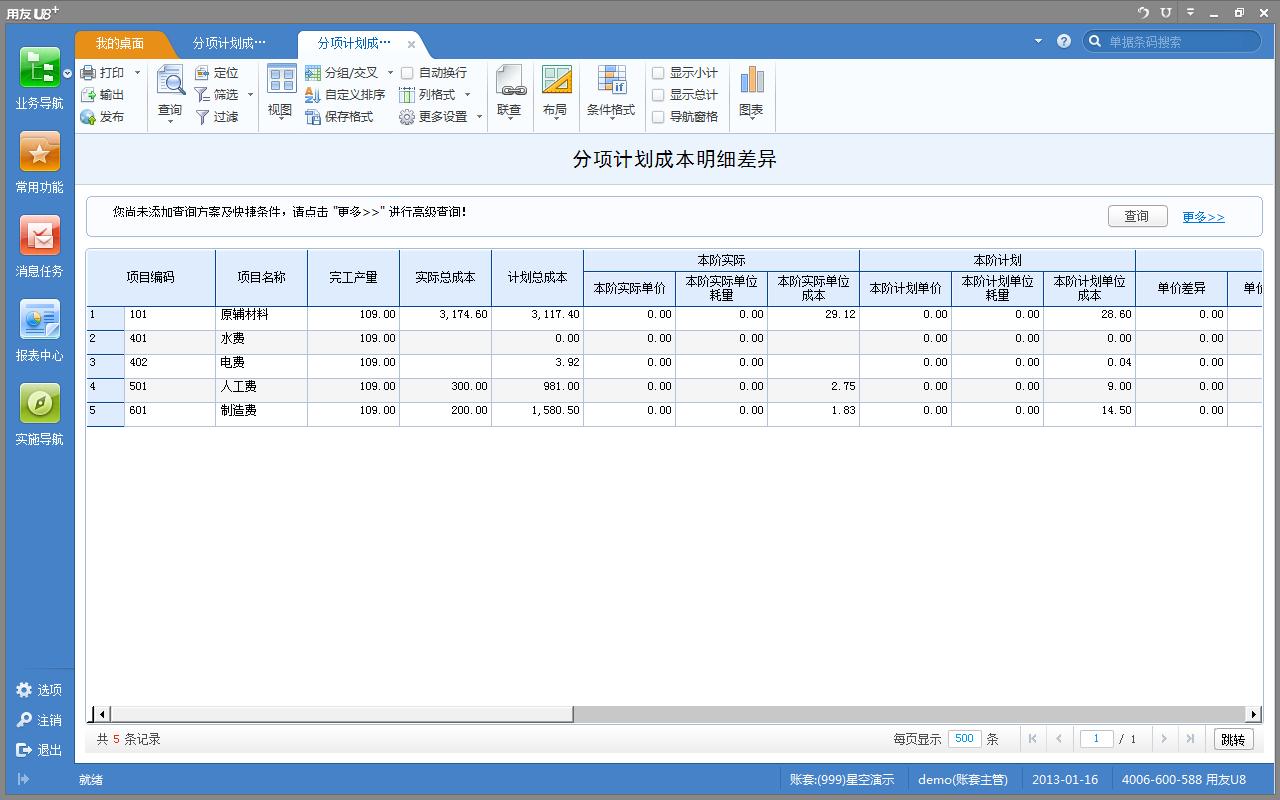The width and height of the screenshot is (1280, 800).
Task: Open 报表中心 icon
Action: click(x=39, y=320)
